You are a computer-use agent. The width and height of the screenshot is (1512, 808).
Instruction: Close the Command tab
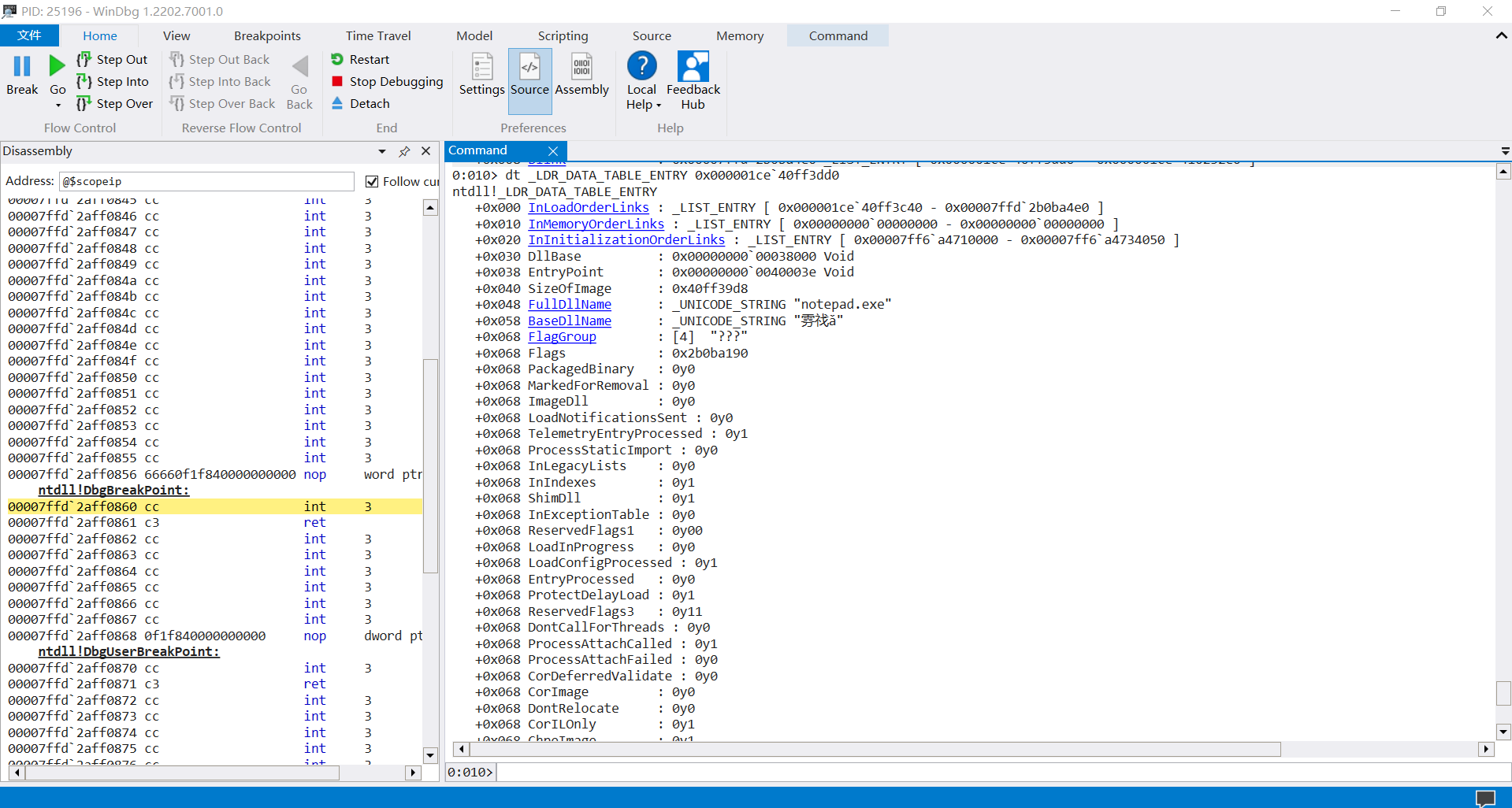553,151
